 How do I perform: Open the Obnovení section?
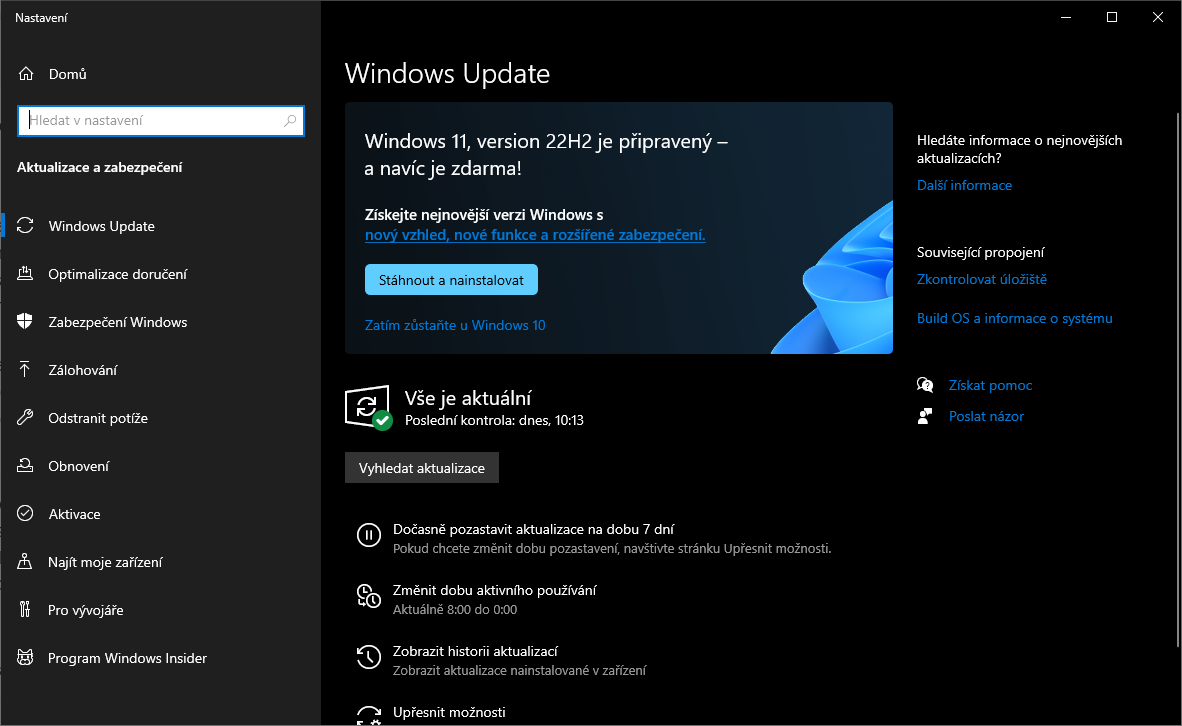[x=161, y=466]
